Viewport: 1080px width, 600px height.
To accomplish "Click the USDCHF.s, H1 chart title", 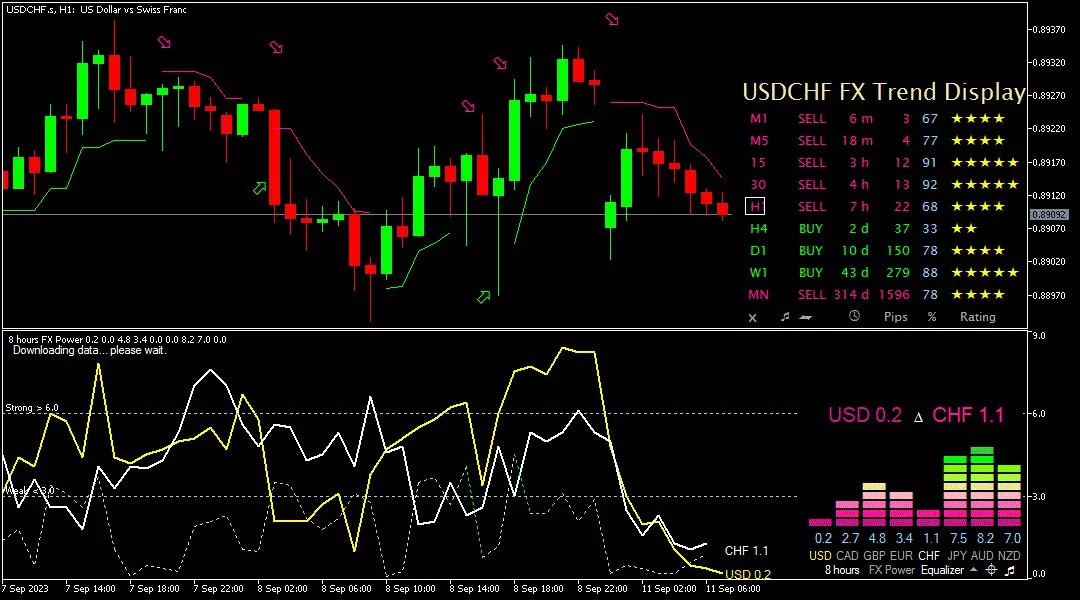I will click(x=96, y=10).
